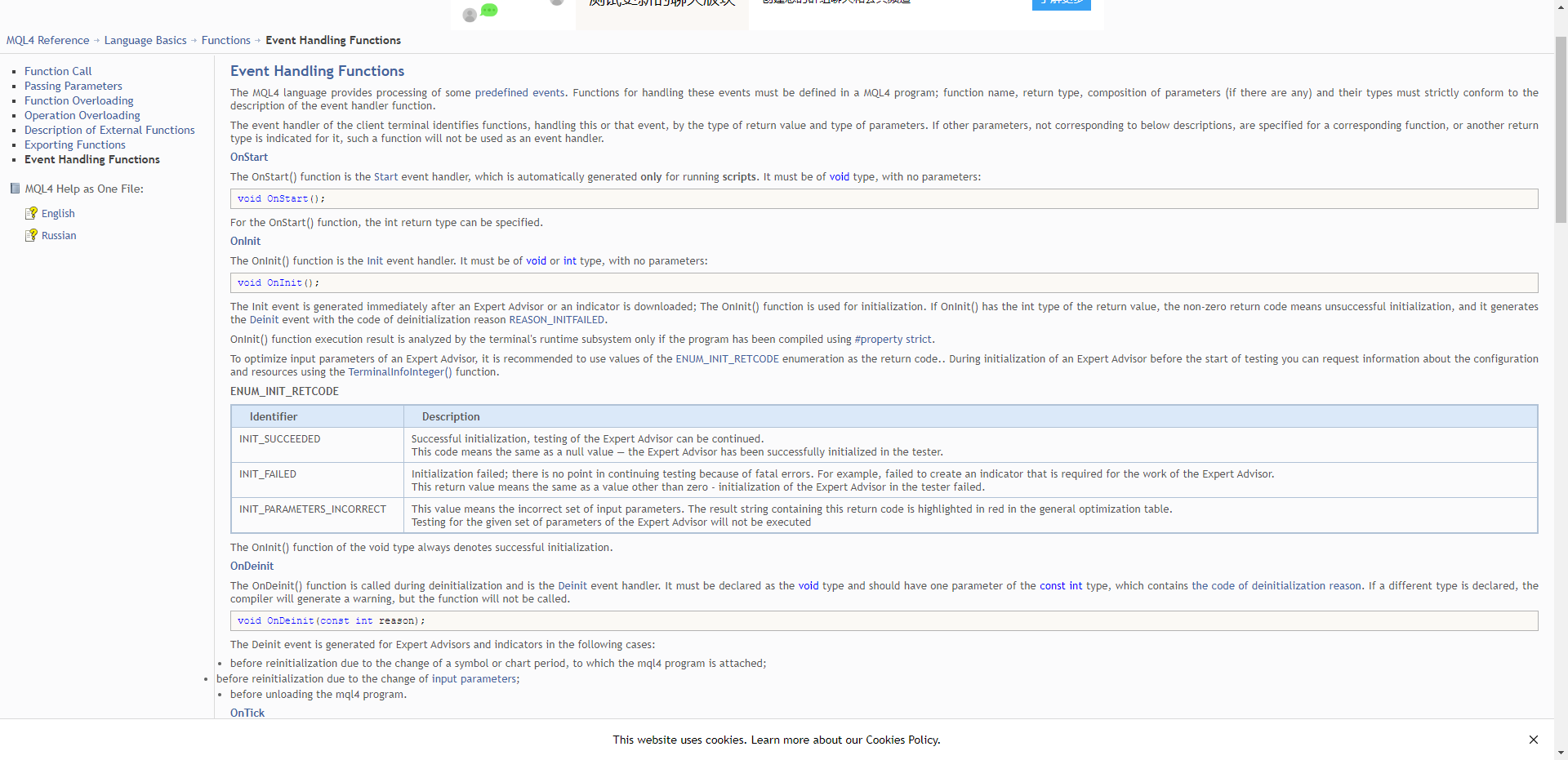
Task: Open Passing Parameters in the sidebar
Action: (x=73, y=86)
